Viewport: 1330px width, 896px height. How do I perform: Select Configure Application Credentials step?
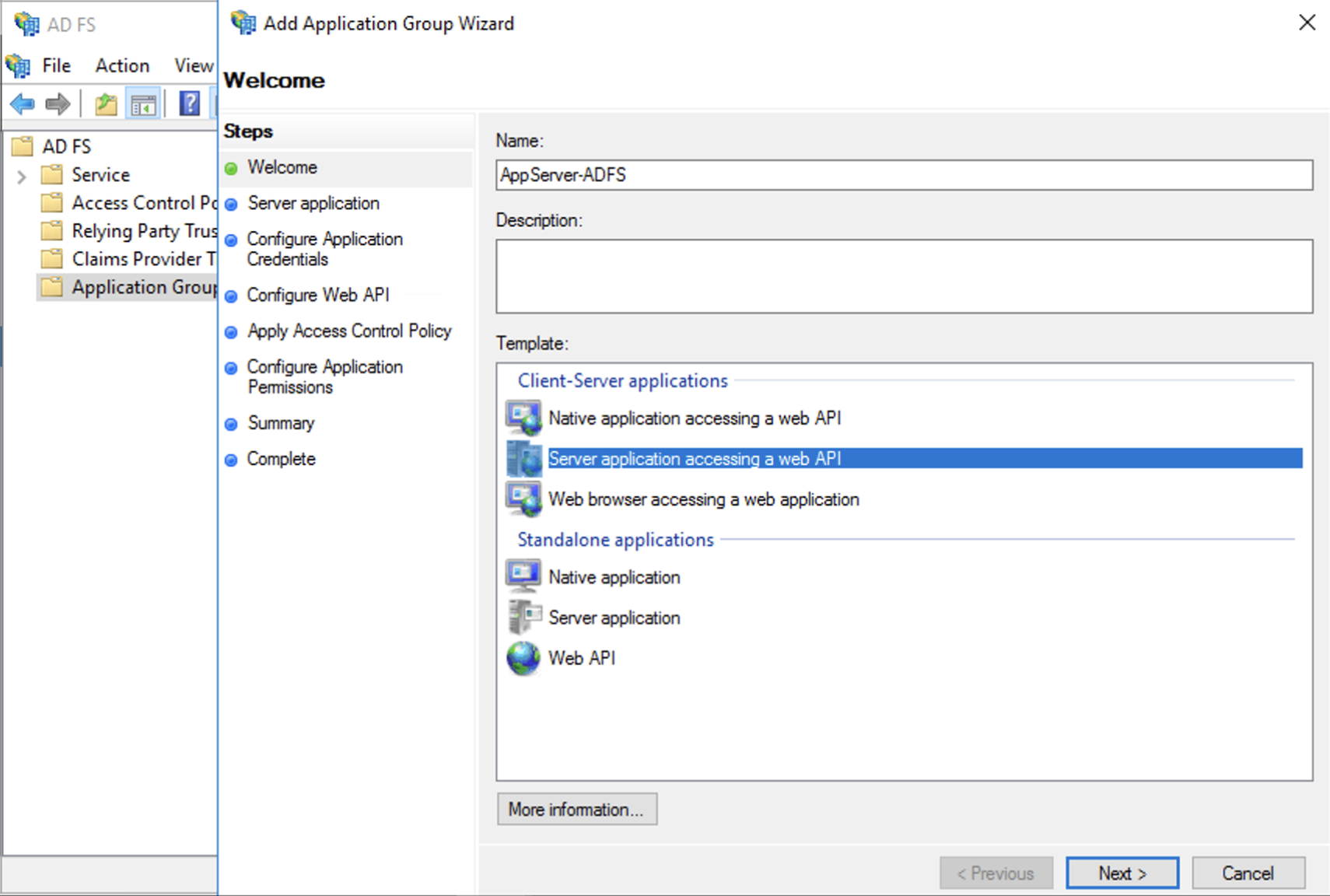(325, 249)
